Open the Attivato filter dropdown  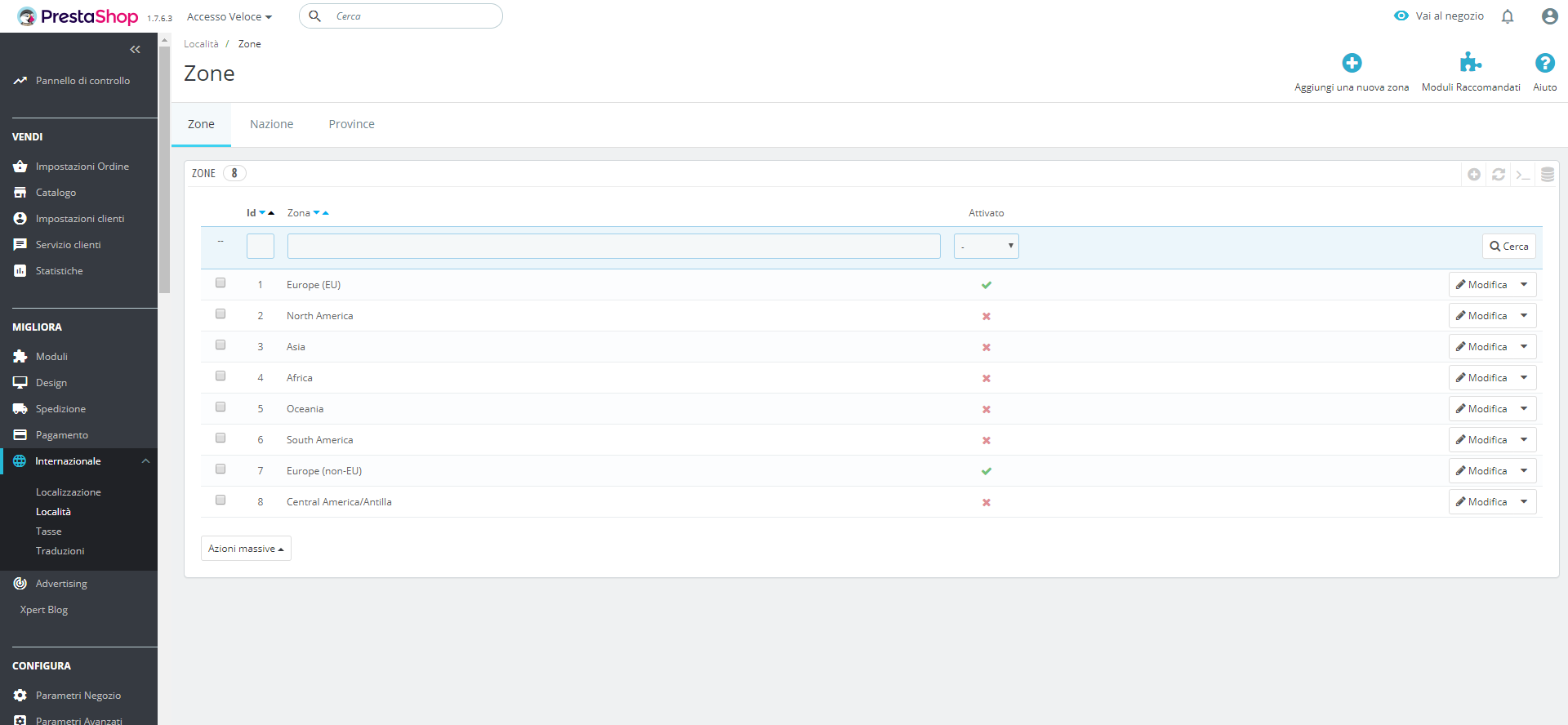click(x=987, y=246)
